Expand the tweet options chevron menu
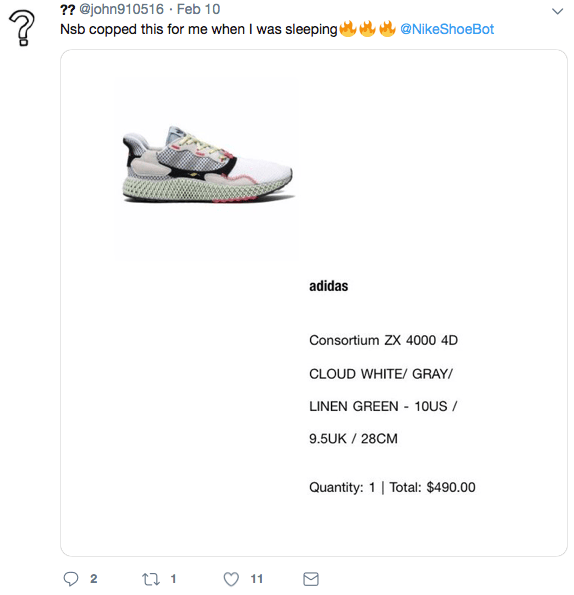Screen dimensions: 574x595 tap(557, 11)
